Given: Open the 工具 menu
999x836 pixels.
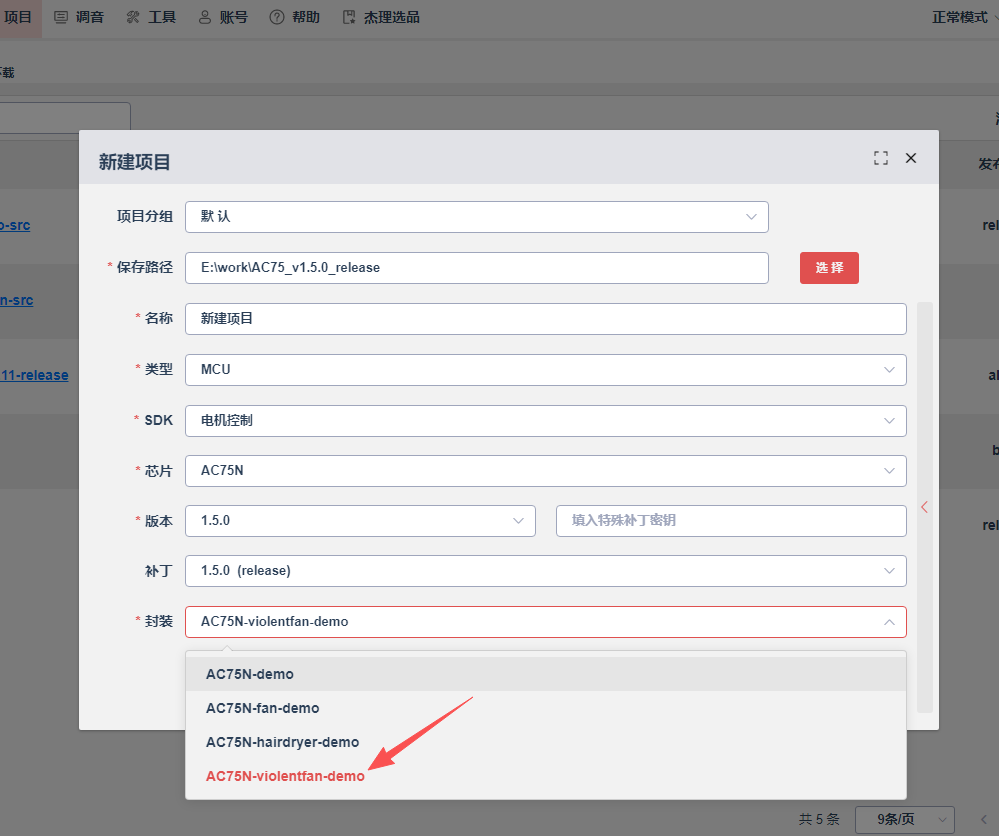Looking at the screenshot, I should point(151,17).
